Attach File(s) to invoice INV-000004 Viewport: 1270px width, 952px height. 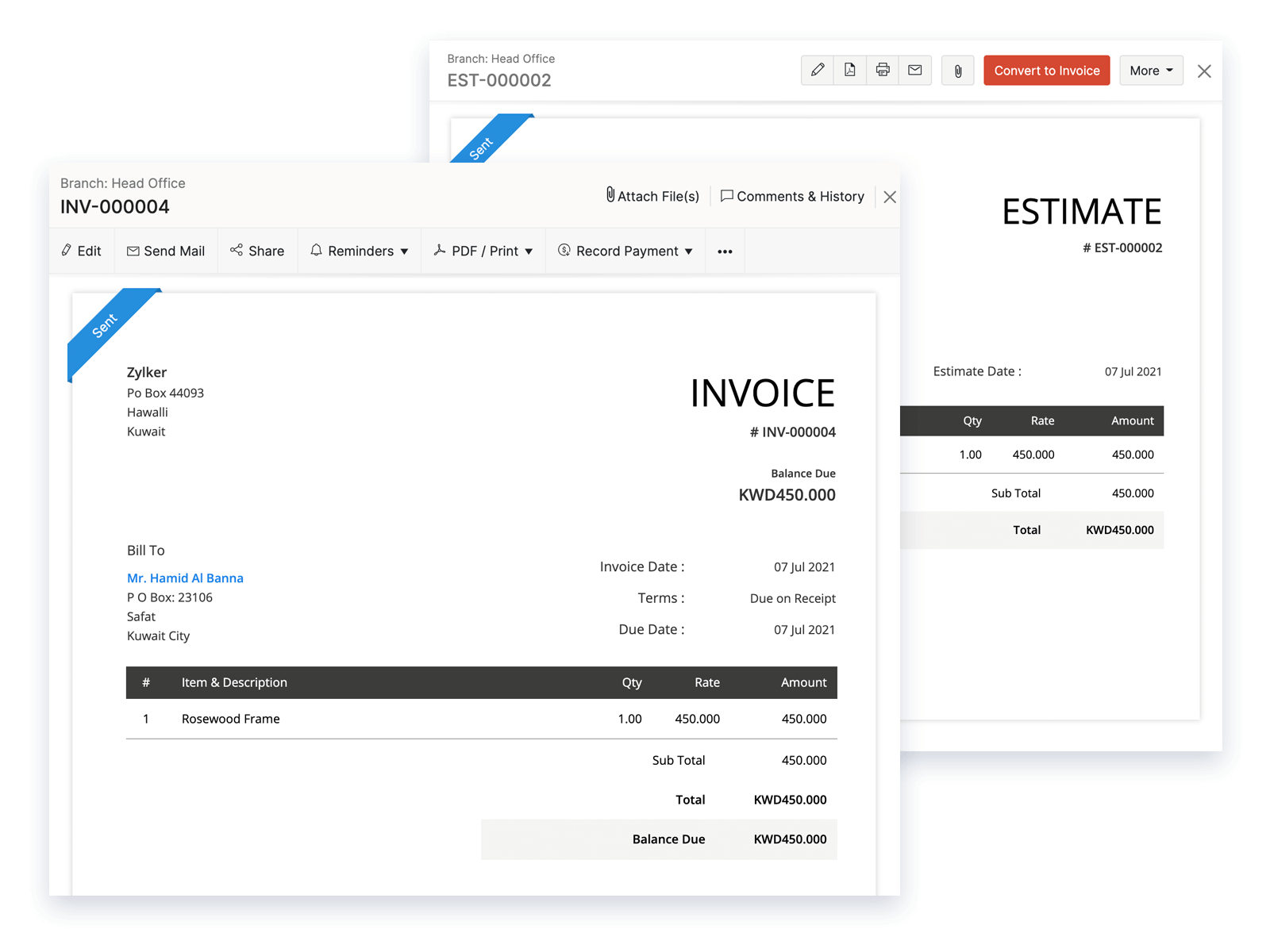point(651,196)
